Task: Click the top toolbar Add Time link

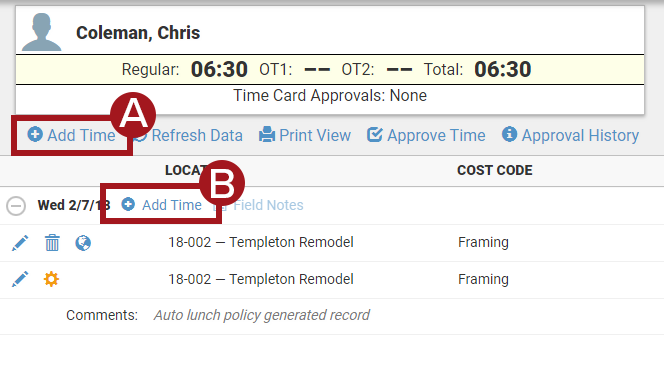Action: click(x=72, y=136)
